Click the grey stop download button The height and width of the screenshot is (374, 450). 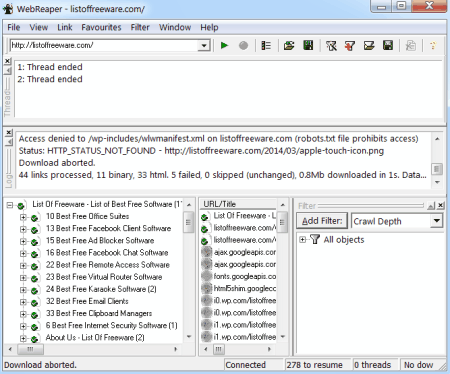click(243, 45)
